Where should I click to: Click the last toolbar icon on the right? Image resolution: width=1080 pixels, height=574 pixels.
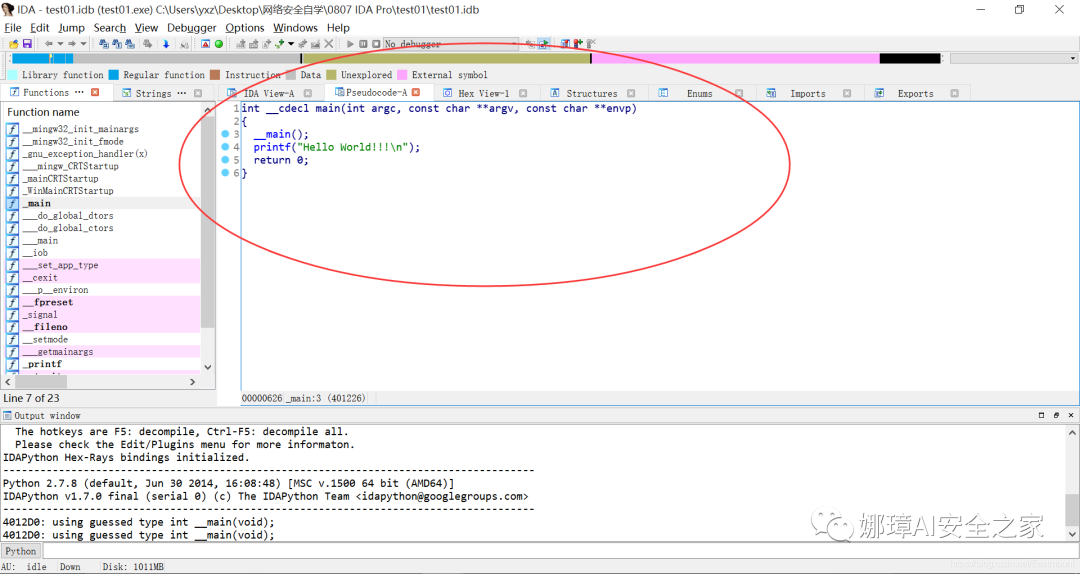pos(591,43)
